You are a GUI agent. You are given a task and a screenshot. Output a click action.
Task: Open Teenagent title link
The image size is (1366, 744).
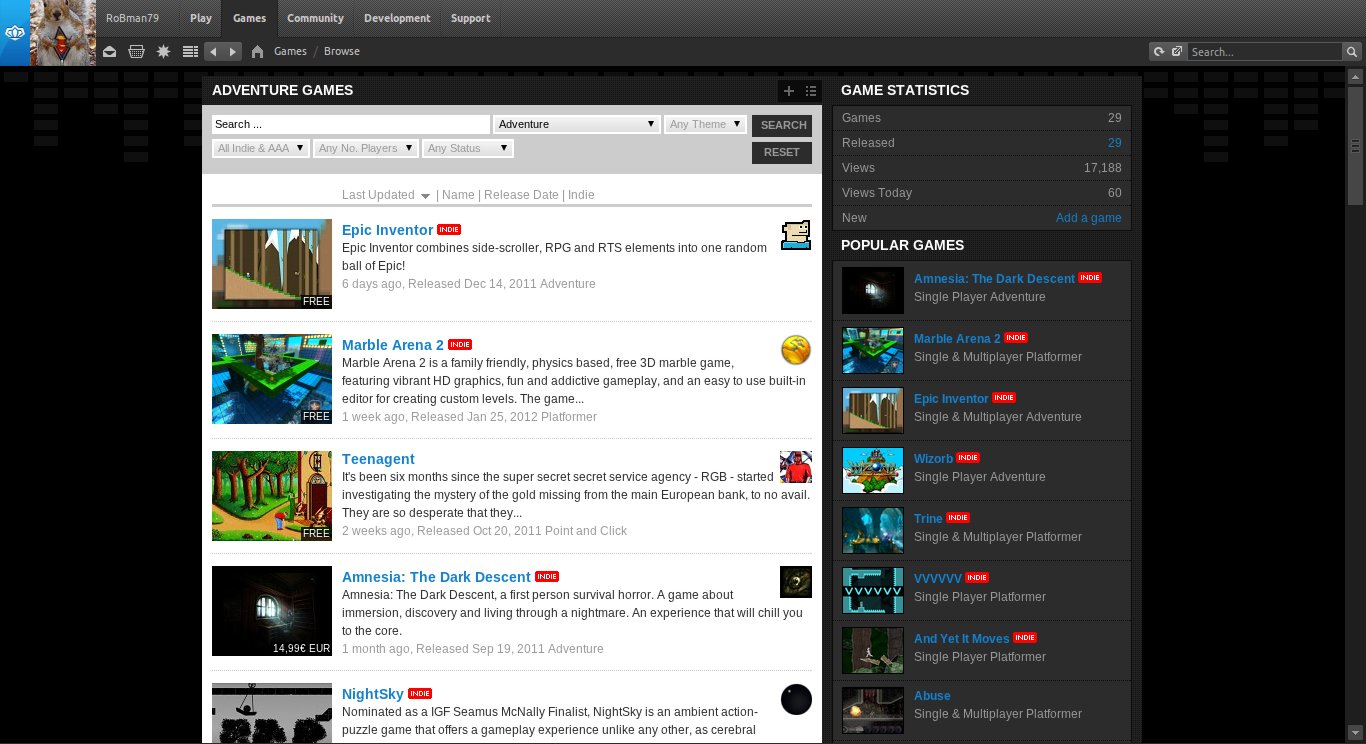378,459
